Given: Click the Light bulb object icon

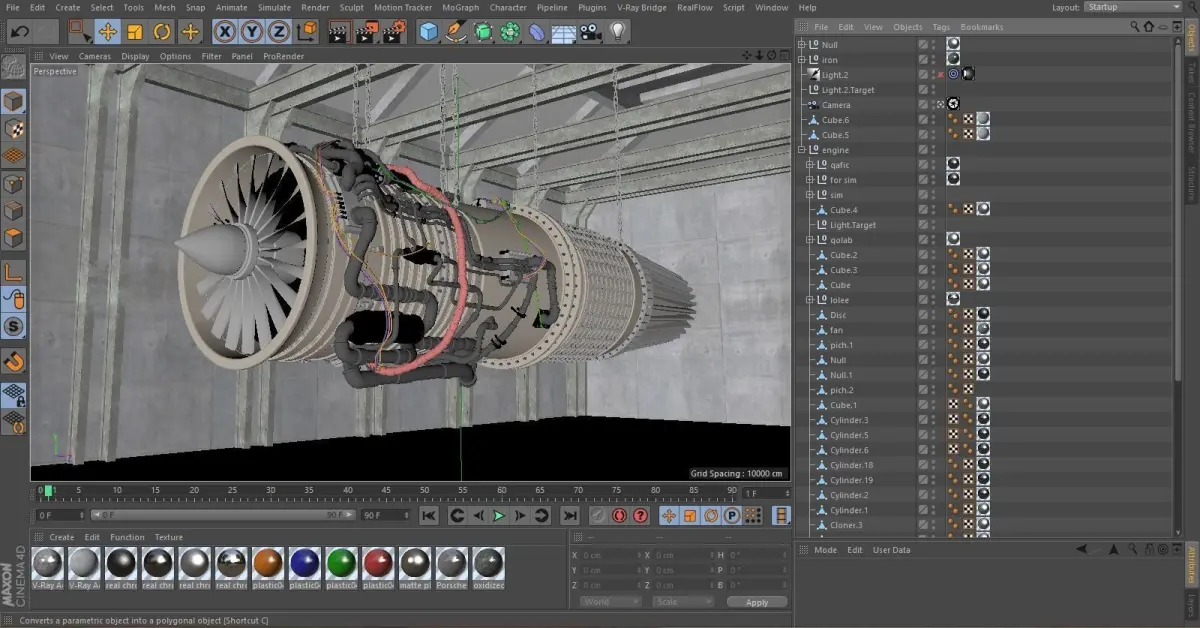Looking at the screenshot, I should pos(618,32).
